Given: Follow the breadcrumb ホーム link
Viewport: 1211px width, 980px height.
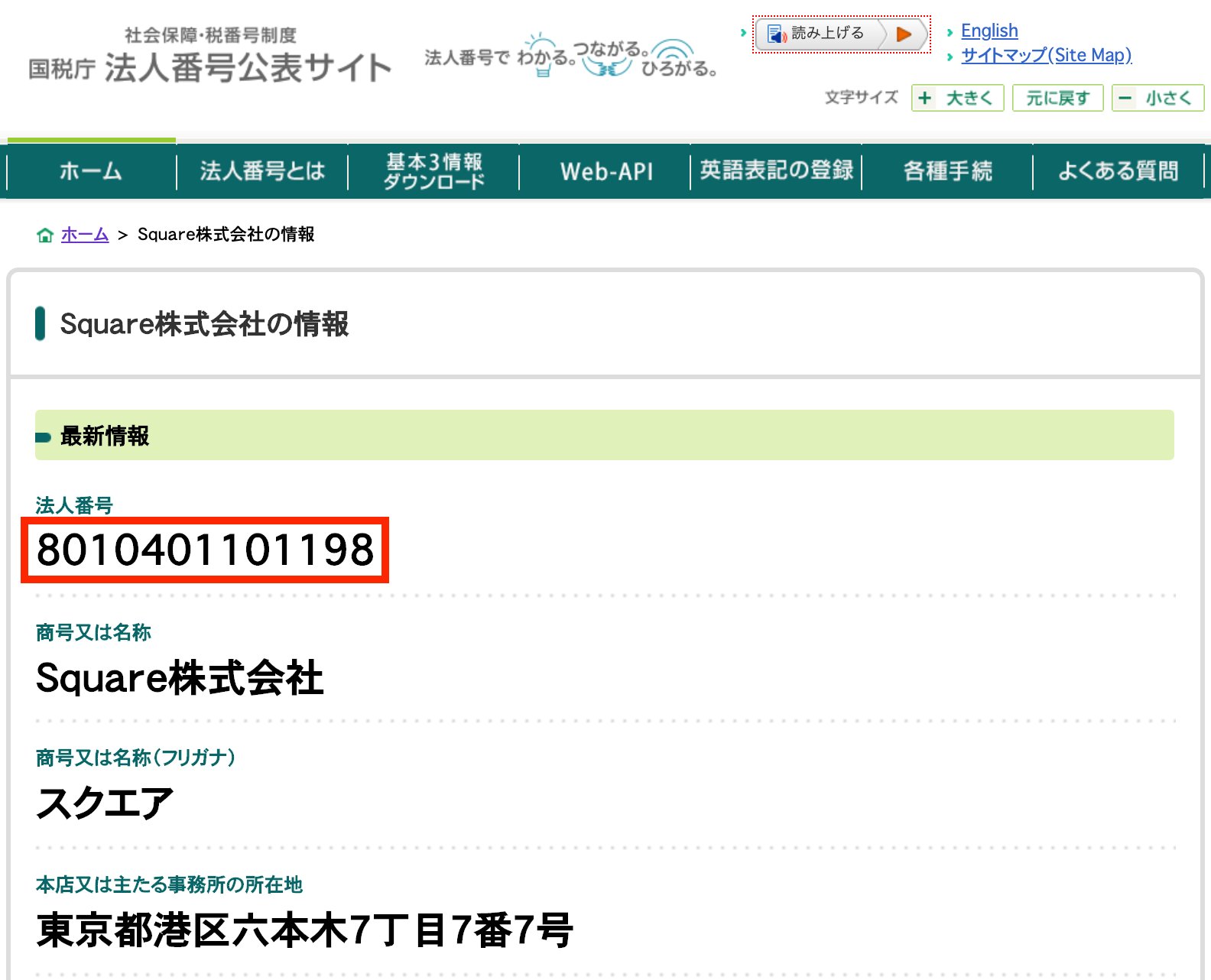Looking at the screenshot, I should (x=85, y=234).
